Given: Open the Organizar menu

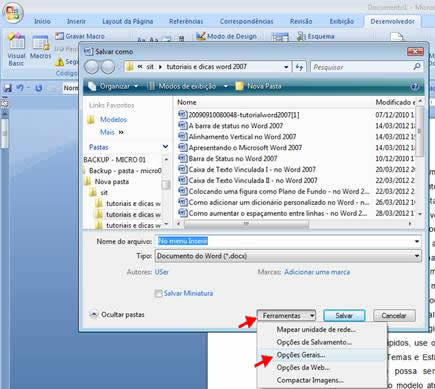Looking at the screenshot, I should (x=113, y=86).
